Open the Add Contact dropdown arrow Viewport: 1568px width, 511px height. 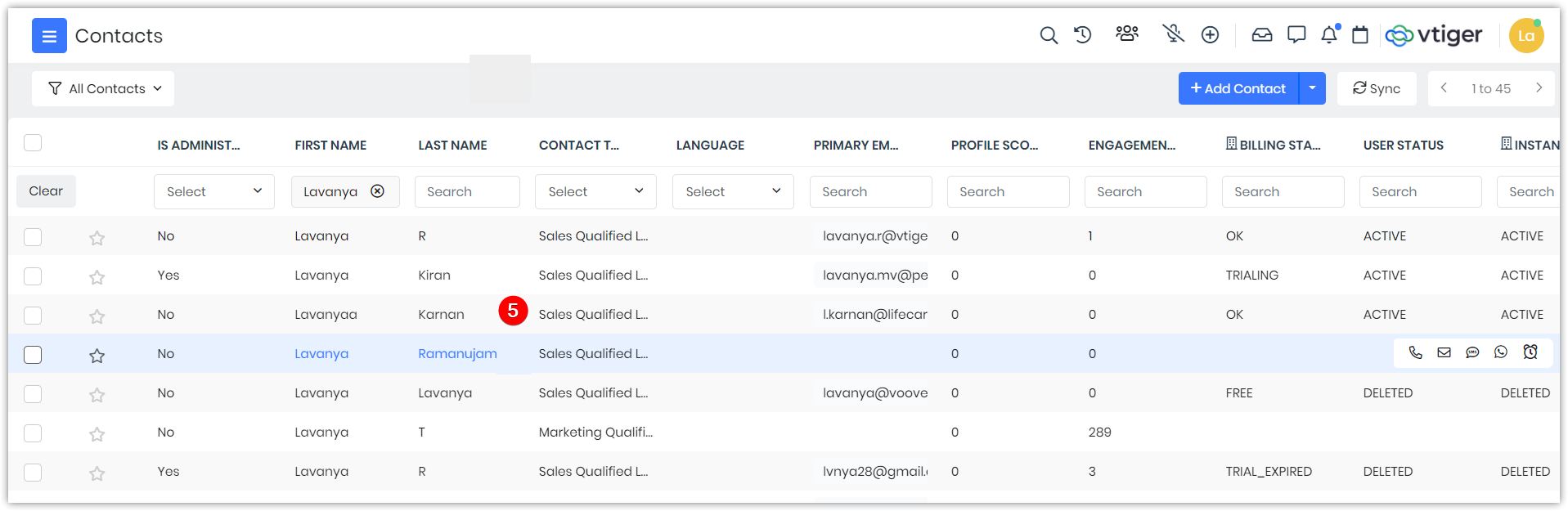1312,88
